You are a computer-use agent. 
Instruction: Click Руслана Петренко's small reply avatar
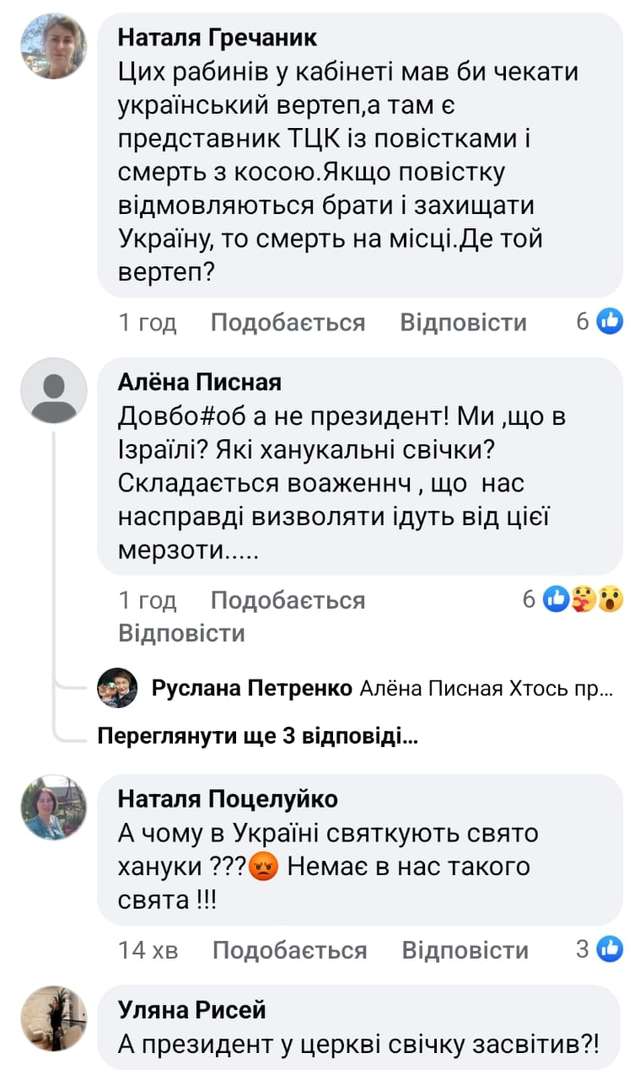117,688
